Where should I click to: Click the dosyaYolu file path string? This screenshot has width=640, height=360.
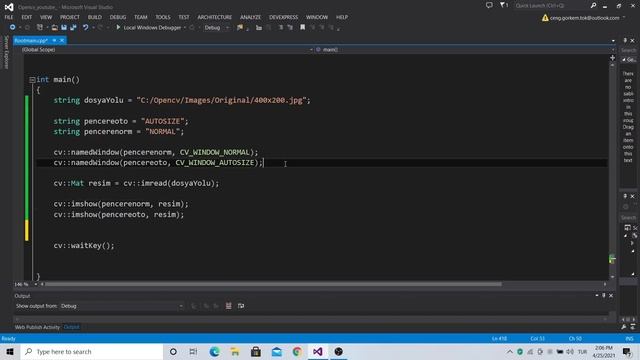[221, 100]
